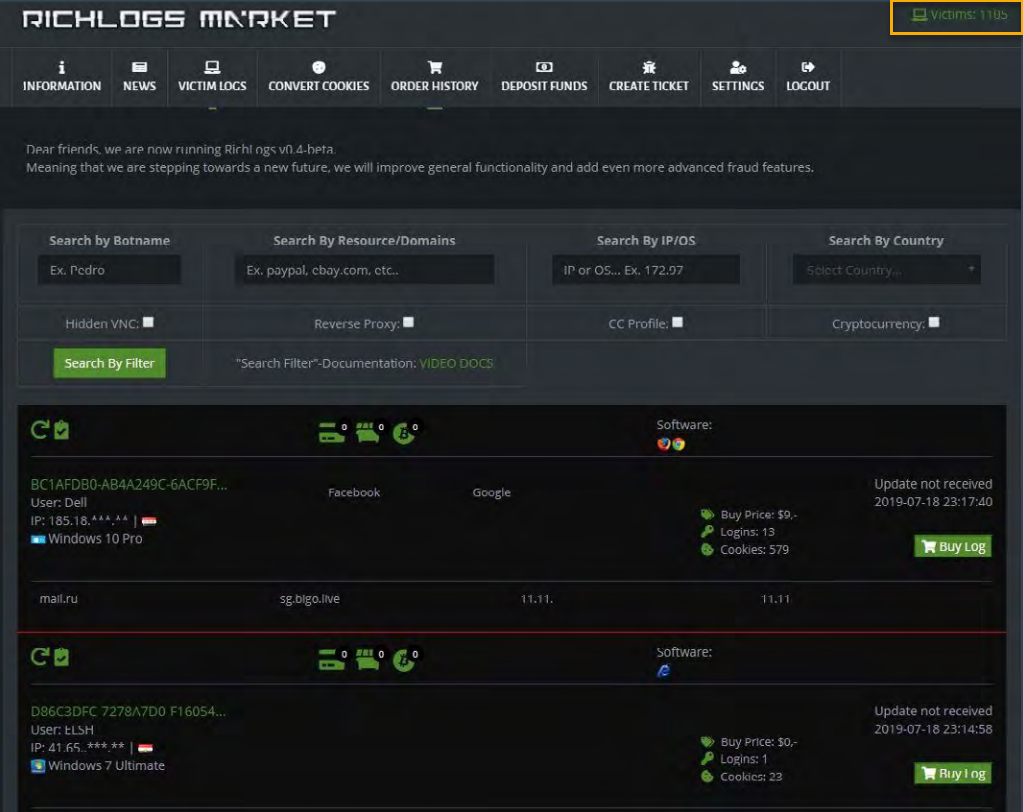Image resolution: width=1023 pixels, height=812 pixels.
Task: Click refresh icon on ELSH user entry
Action: [40, 657]
